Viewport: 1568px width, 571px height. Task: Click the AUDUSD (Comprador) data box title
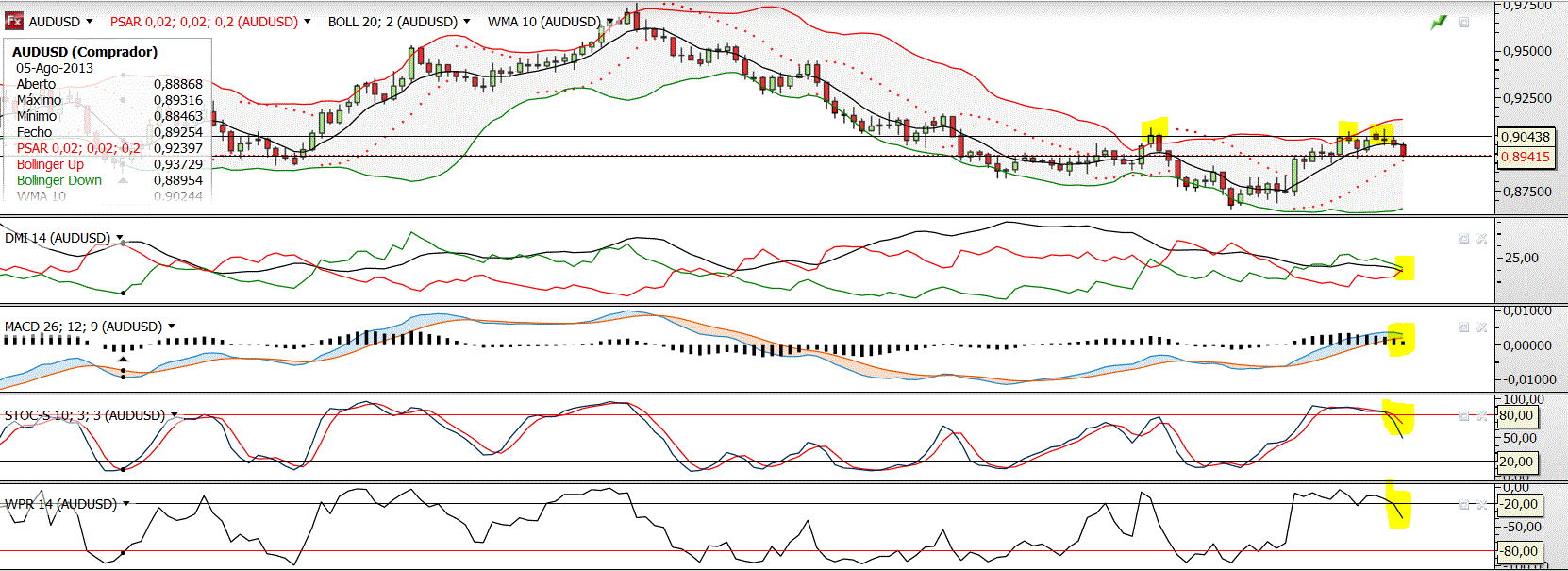(x=85, y=52)
